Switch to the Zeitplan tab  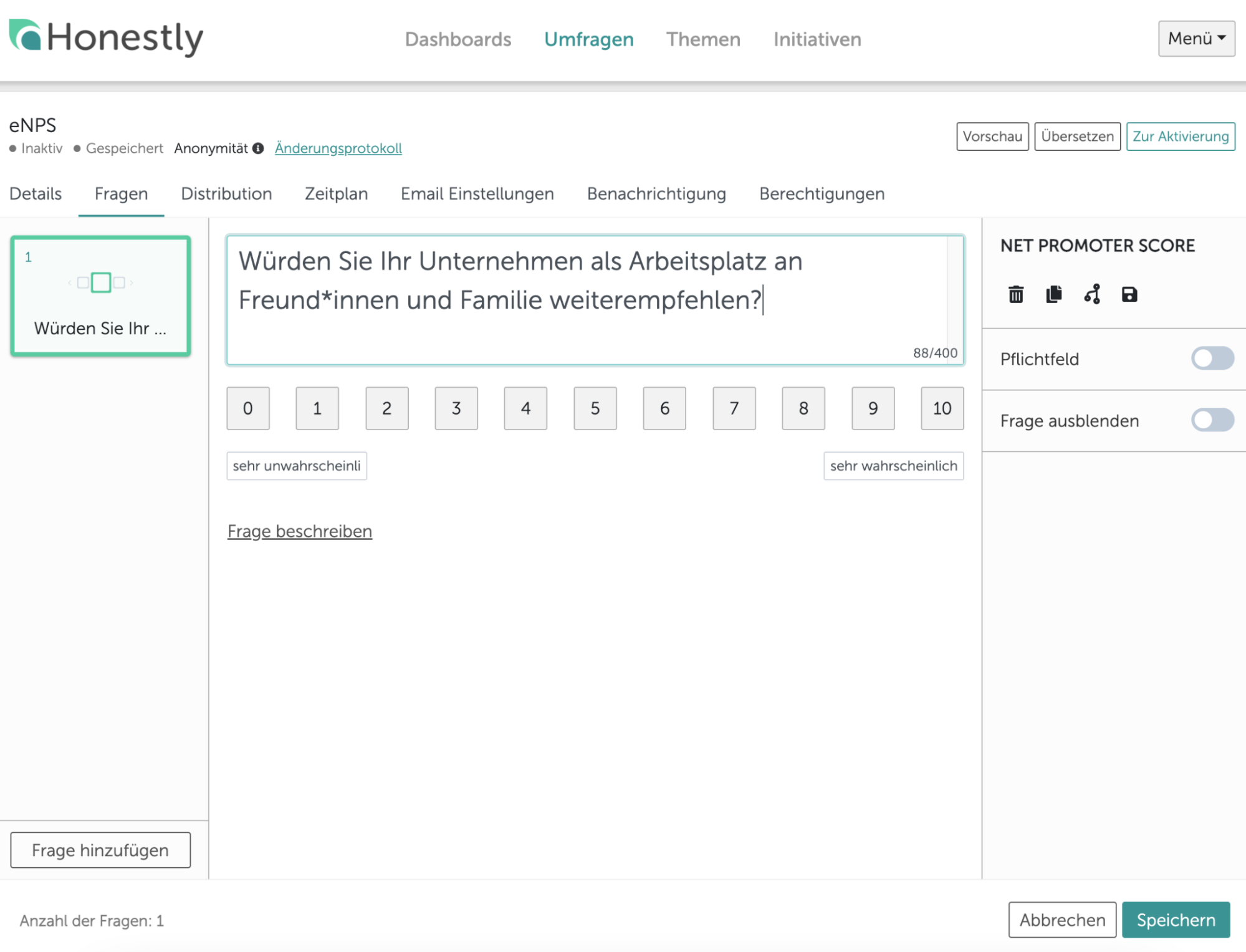click(336, 194)
